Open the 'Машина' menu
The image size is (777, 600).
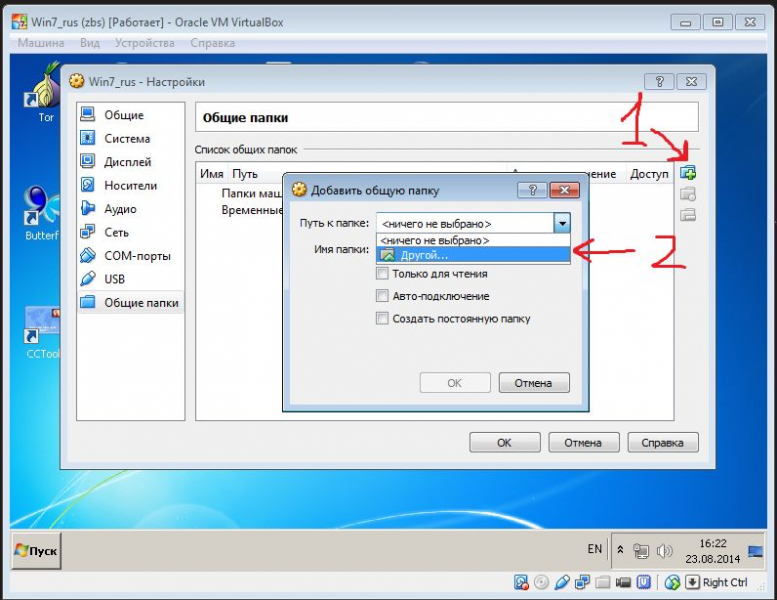41,43
